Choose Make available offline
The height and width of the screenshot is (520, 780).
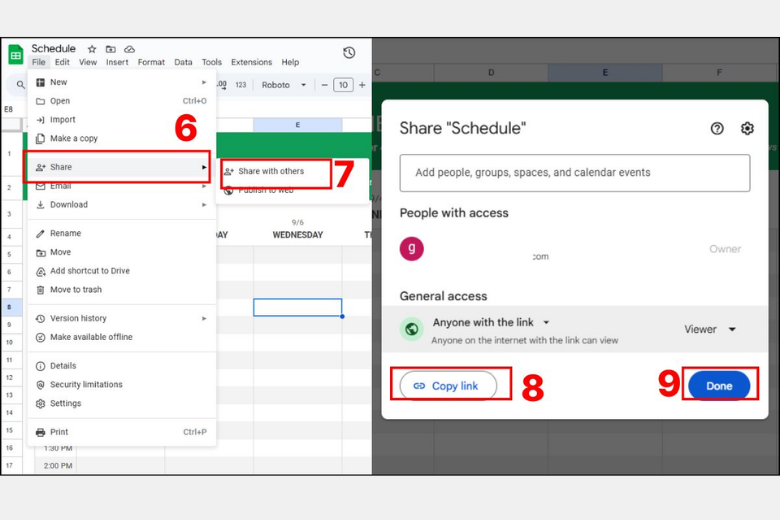pos(121,337)
